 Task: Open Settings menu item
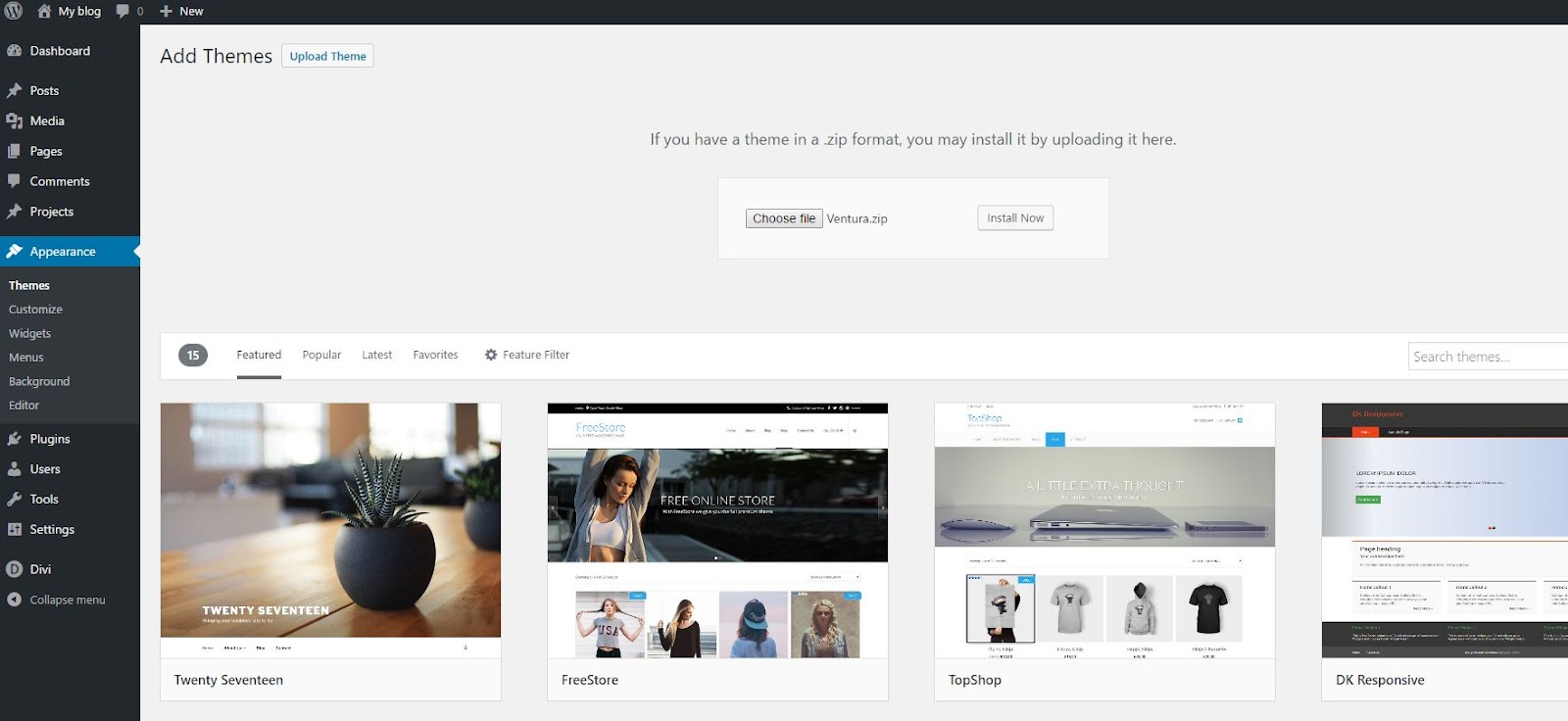[x=70, y=529]
